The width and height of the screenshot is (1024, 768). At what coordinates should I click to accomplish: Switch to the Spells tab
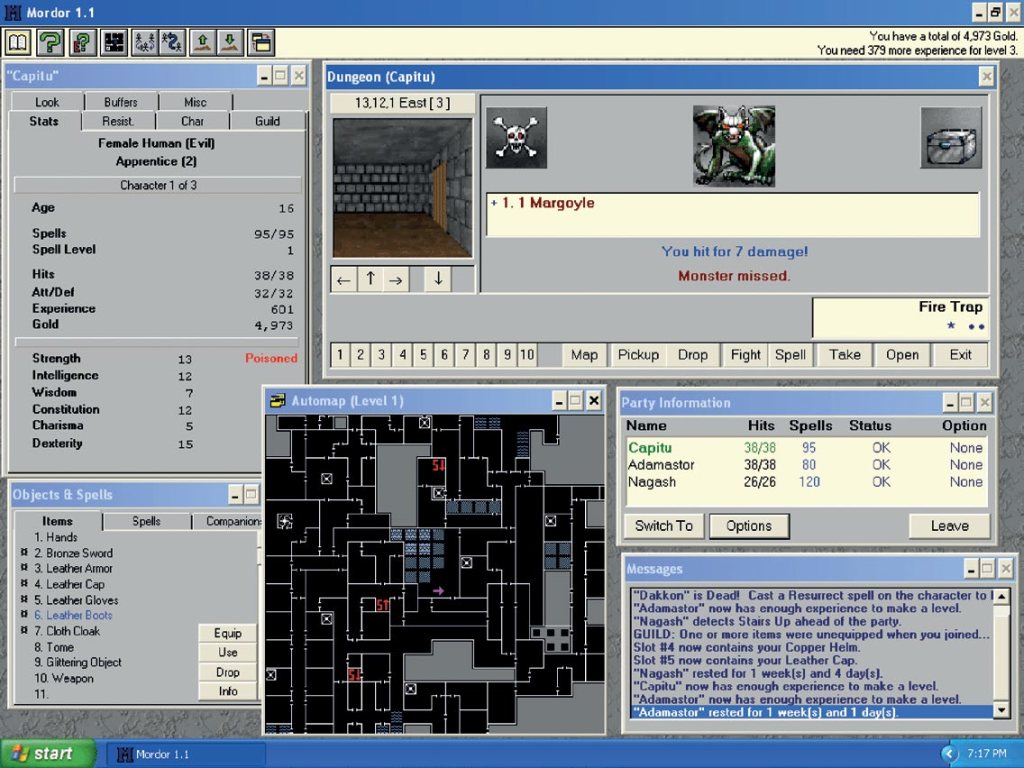click(147, 521)
